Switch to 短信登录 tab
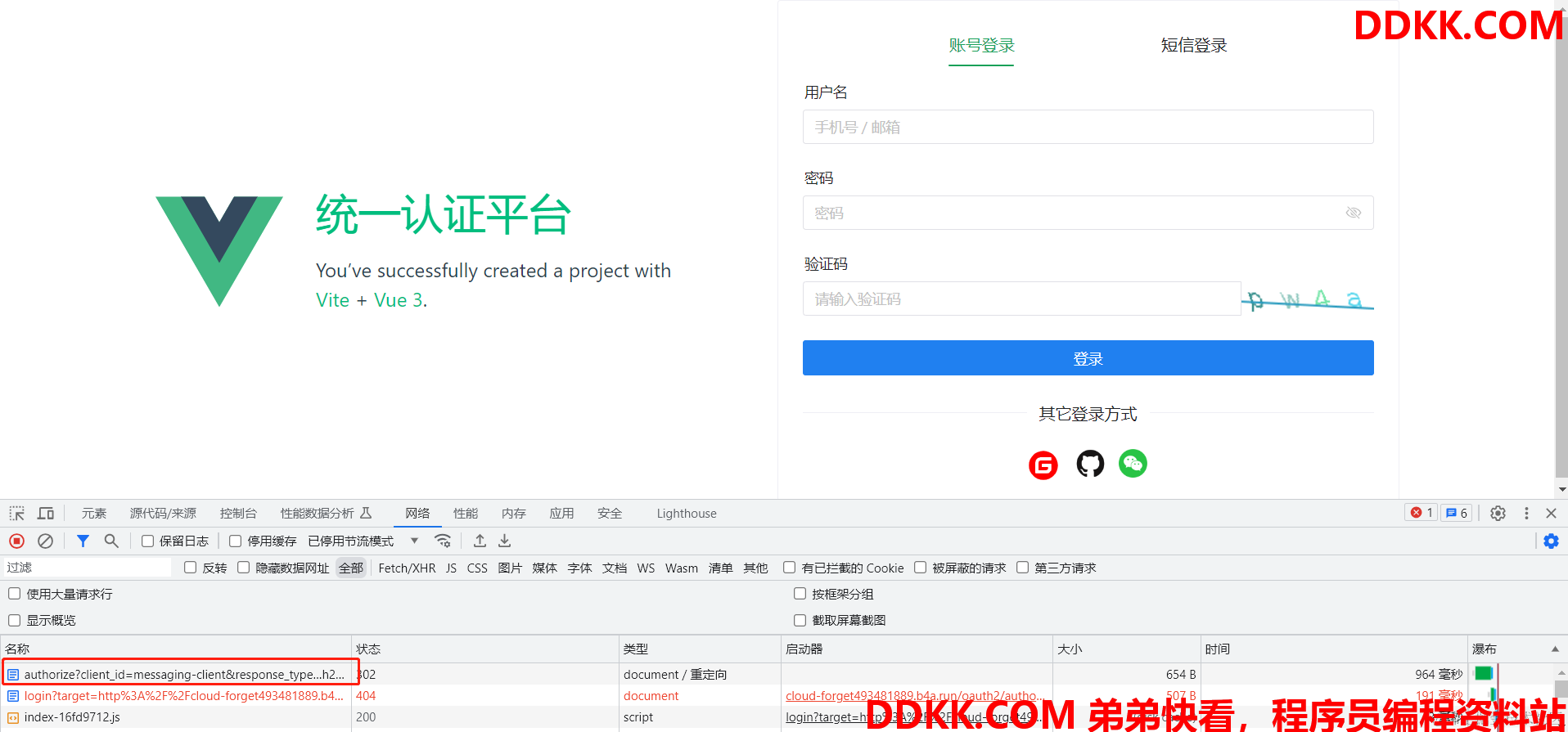 (1194, 46)
